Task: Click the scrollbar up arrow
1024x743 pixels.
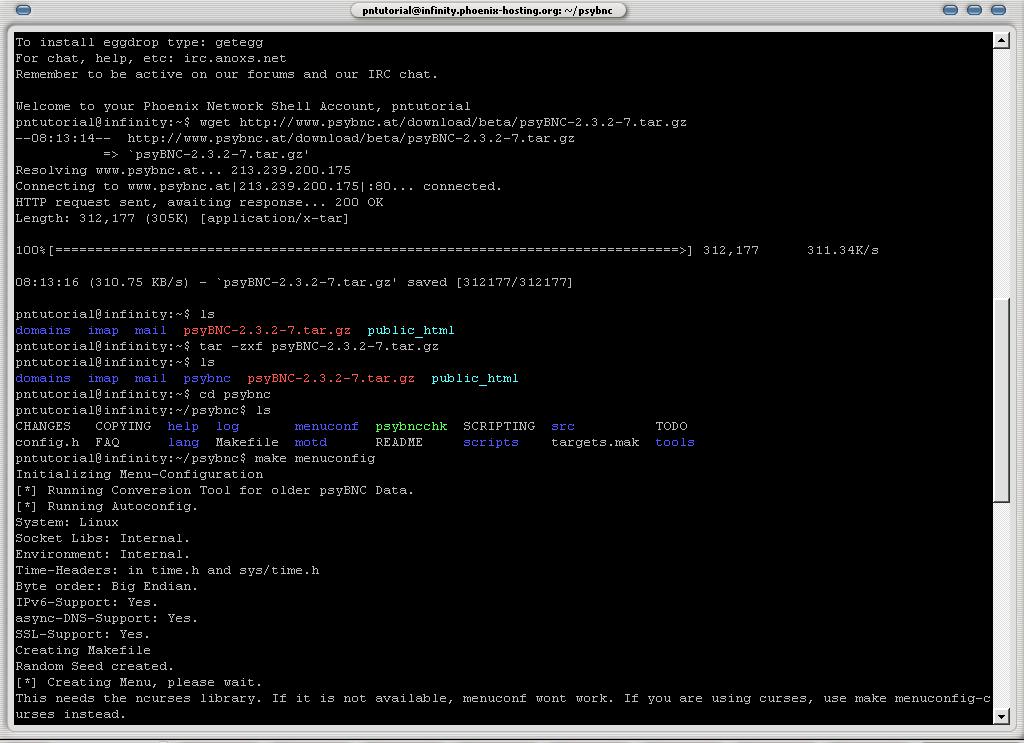Action: click(1001, 40)
